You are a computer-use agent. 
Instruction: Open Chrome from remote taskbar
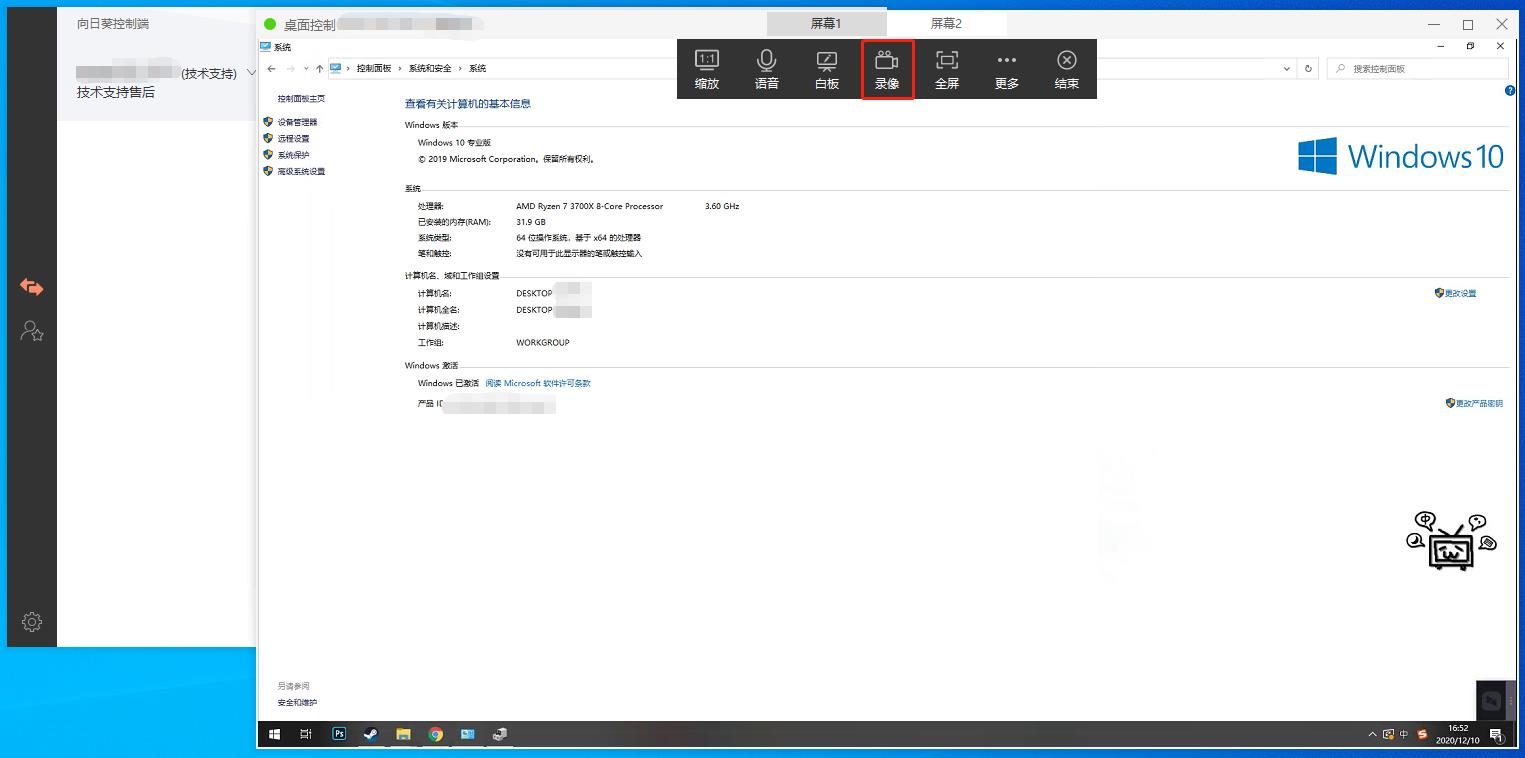[436, 734]
